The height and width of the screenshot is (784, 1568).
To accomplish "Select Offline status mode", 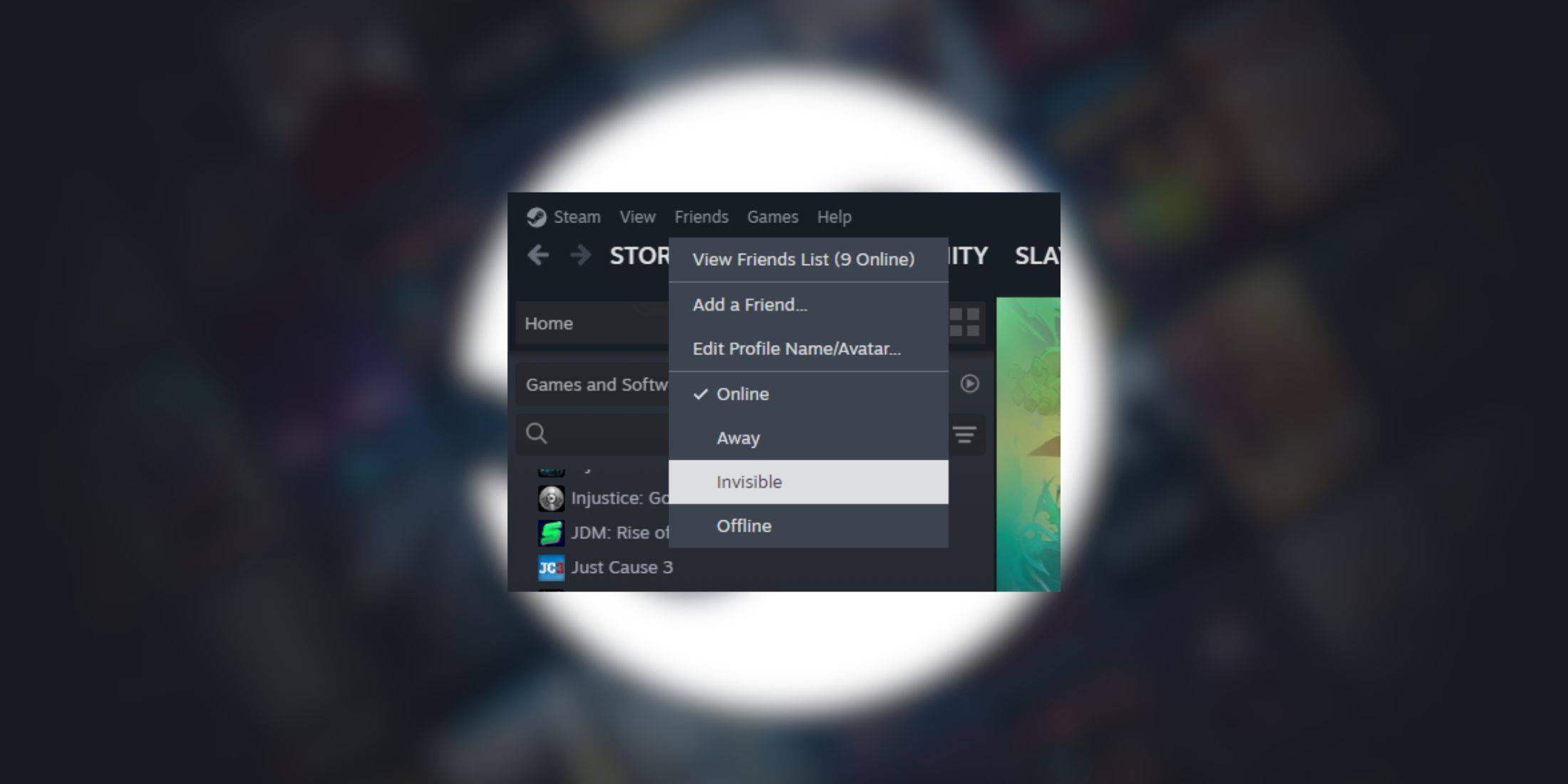I will [743, 525].
